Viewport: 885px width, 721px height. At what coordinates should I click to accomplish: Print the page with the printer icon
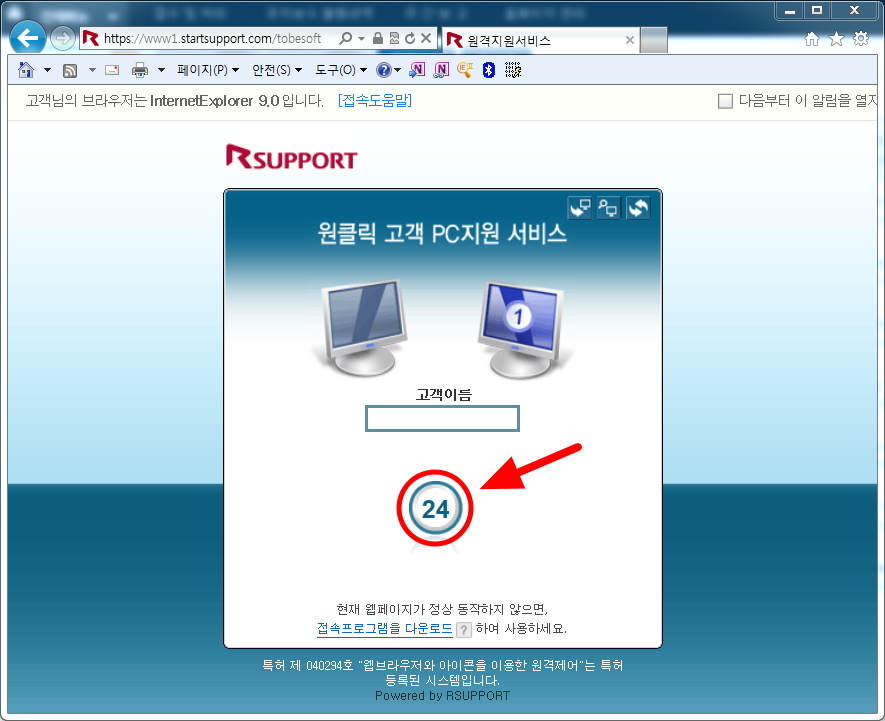(x=139, y=70)
